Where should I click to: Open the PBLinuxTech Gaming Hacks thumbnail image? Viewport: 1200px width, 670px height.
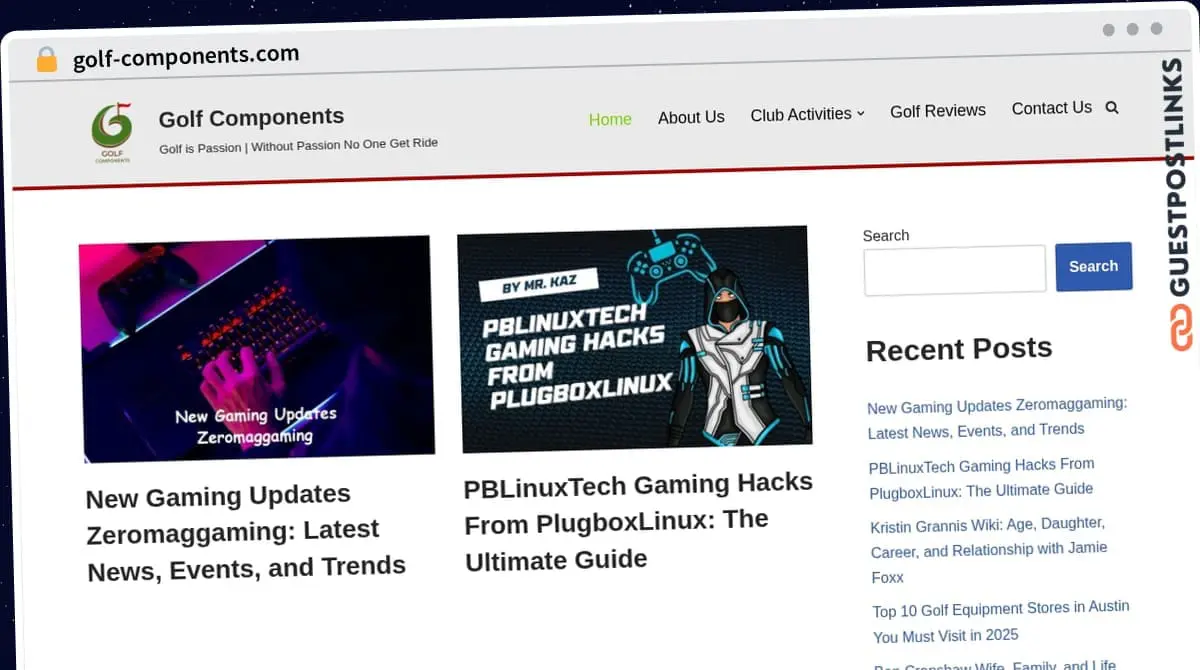pyautogui.click(x=634, y=338)
